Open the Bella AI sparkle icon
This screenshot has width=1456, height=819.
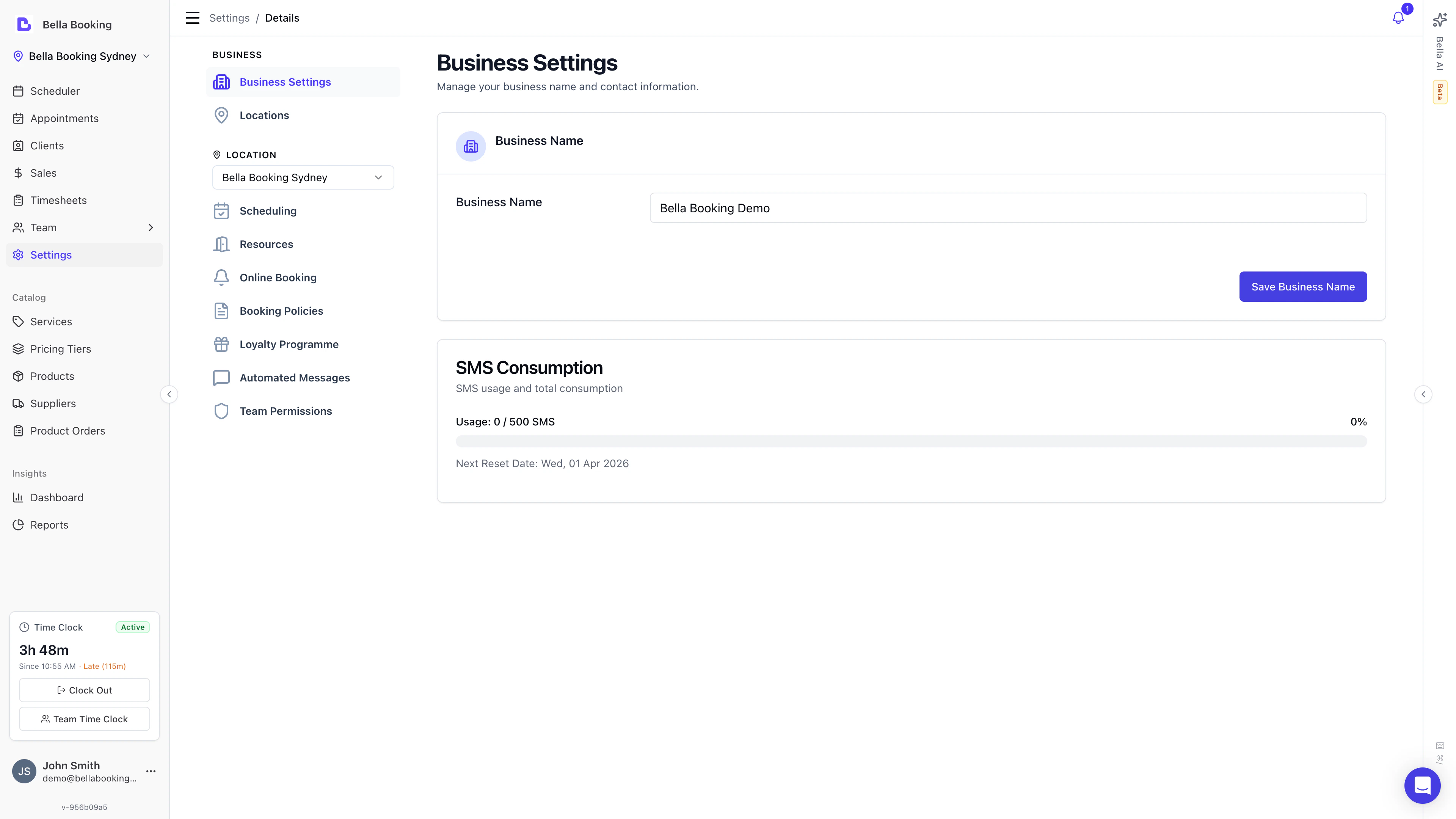pyautogui.click(x=1440, y=19)
